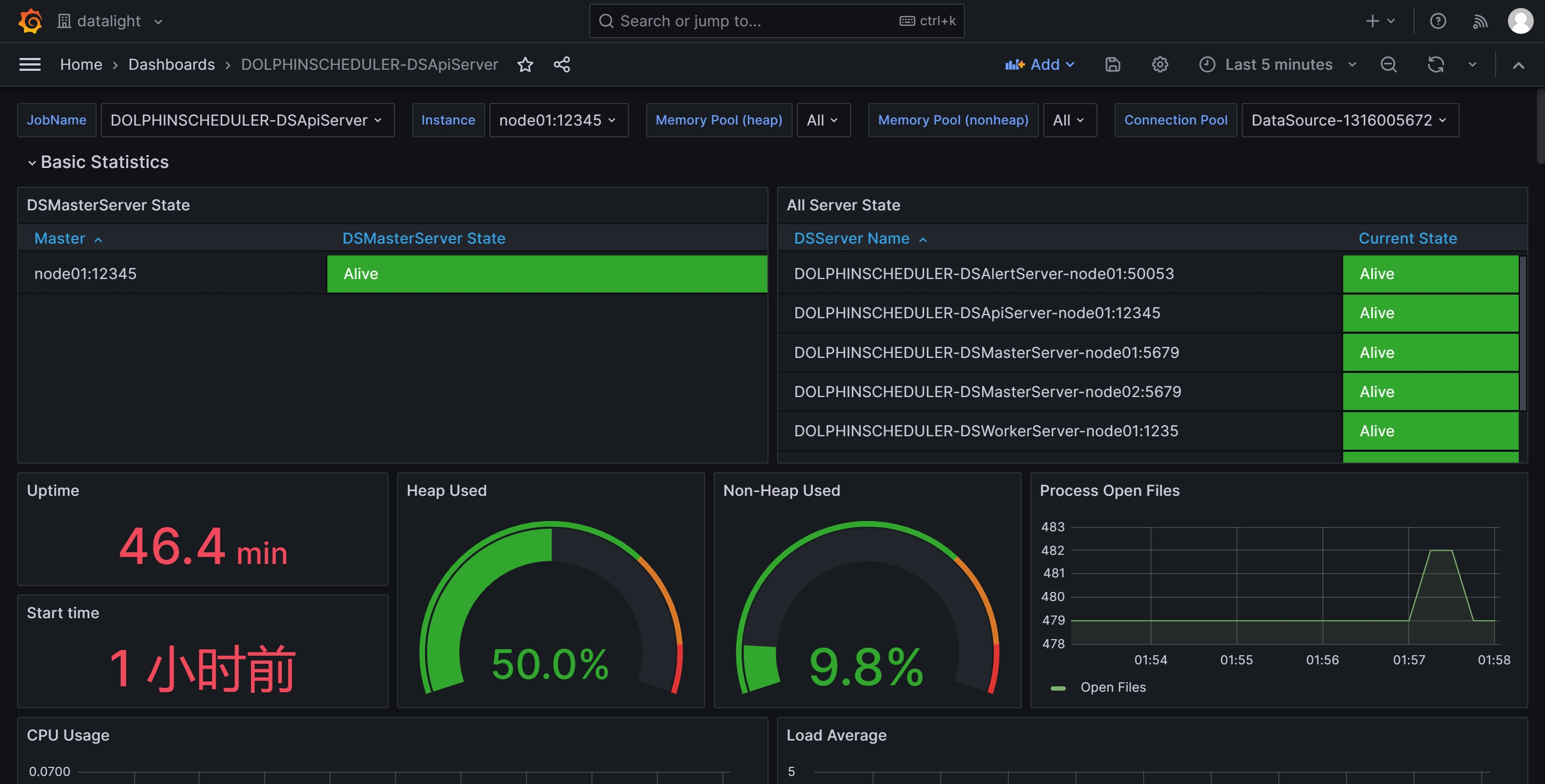Refresh the dashboard now
The height and width of the screenshot is (784, 1545).
pyautogui.click(x=1435, y=64)
